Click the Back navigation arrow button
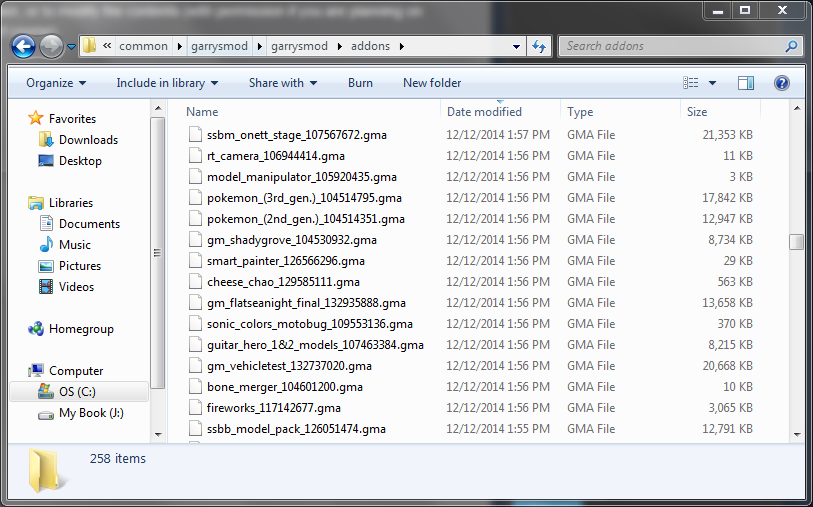813x507 pixels. (x=23, y=47)
